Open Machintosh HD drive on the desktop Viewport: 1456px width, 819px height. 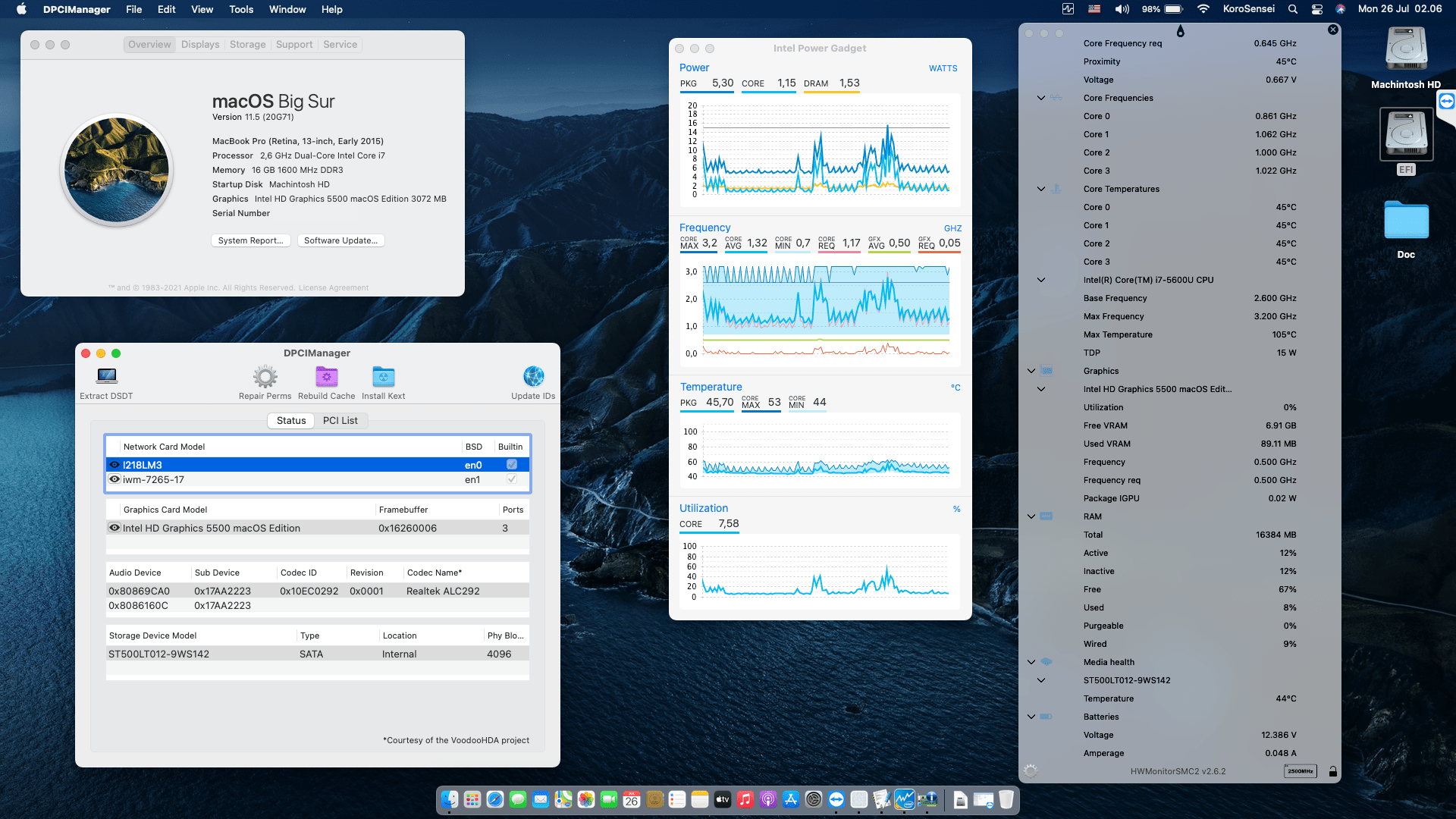(x=1406, y=50)
